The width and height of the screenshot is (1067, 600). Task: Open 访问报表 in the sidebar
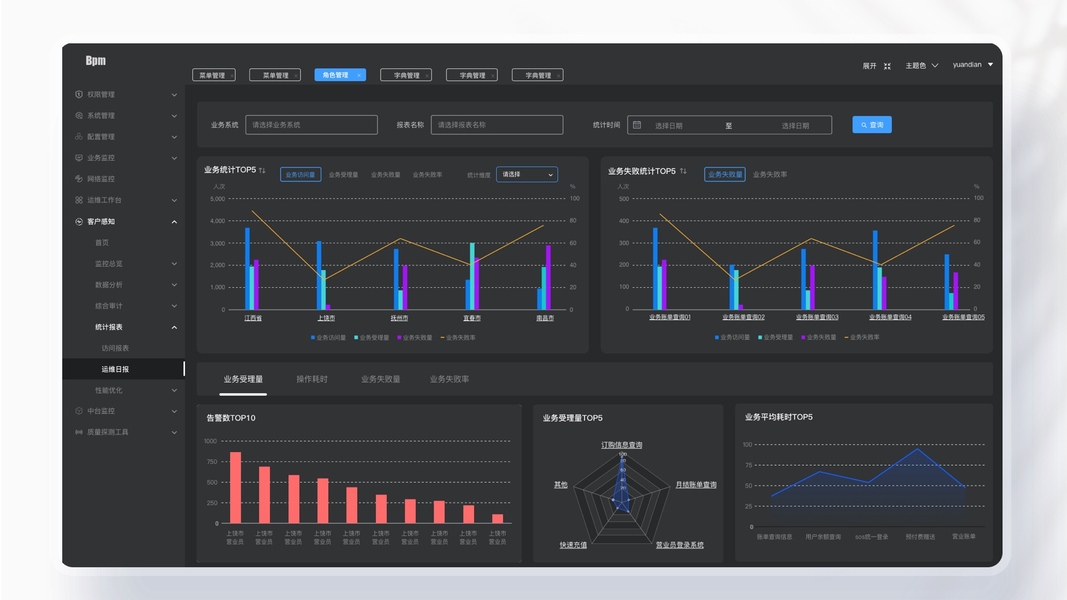click(115, 348)
